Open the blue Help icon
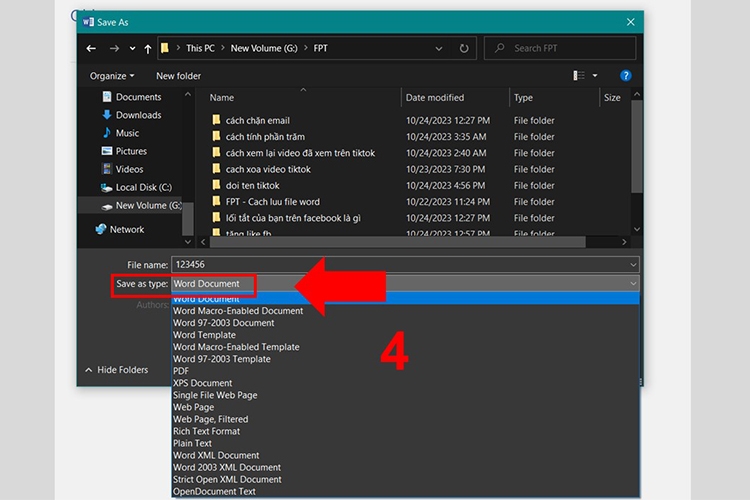The width and height of the screenshot is (750, 500). point(625,76)
